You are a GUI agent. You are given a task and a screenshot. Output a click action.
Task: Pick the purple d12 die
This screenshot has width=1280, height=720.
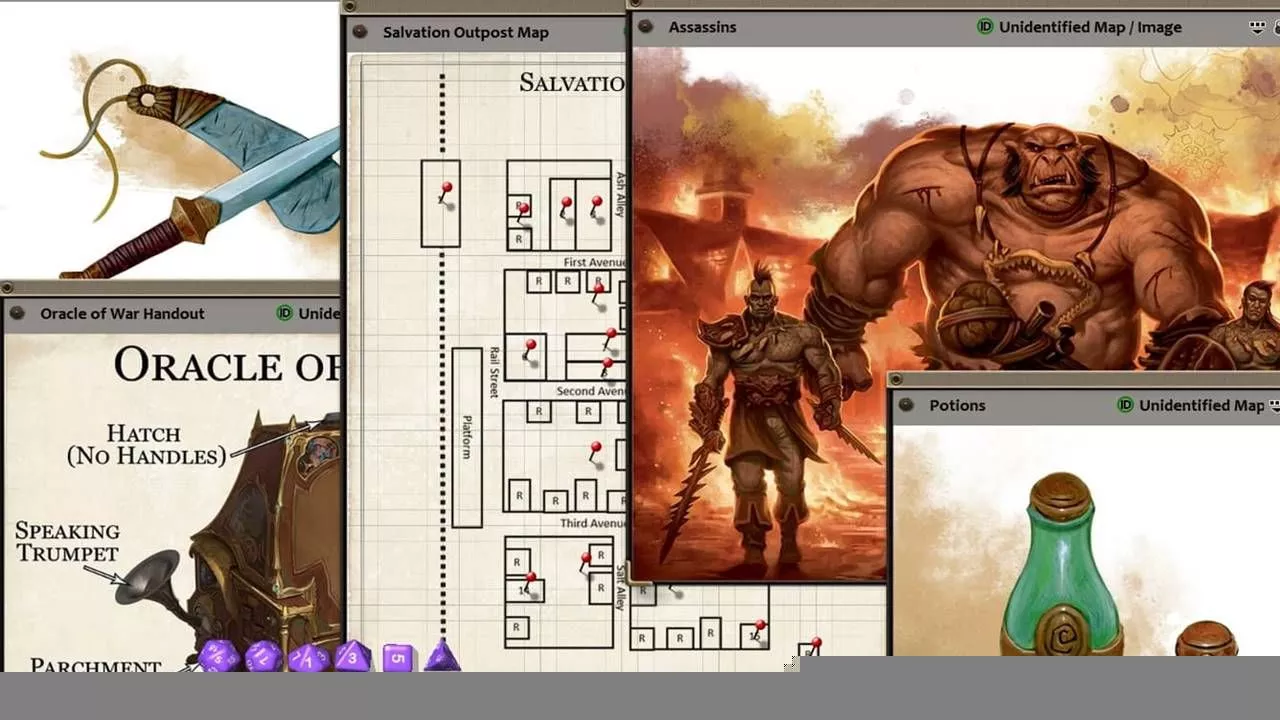tap(263, 657)
